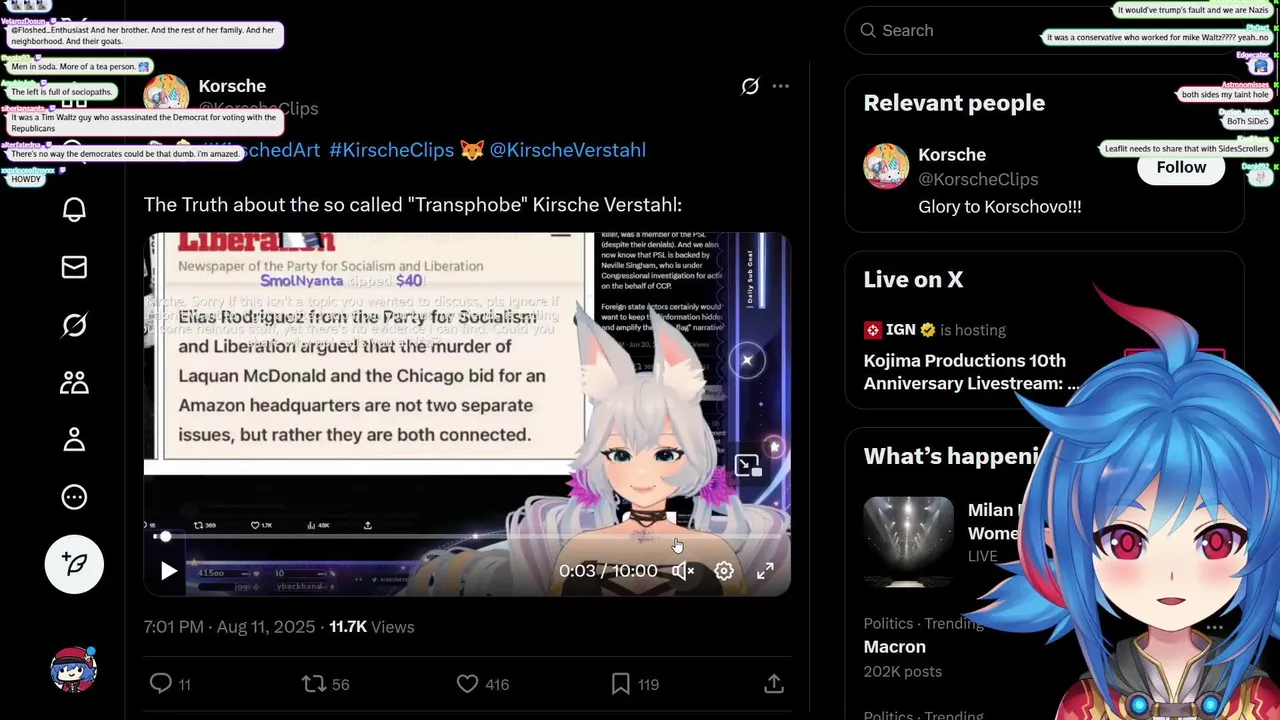Open Kojima Productions 10th Anniversary Livestream
This screenshot has width=1280, height=720.
pyautogui.click(x=971, y=372)
